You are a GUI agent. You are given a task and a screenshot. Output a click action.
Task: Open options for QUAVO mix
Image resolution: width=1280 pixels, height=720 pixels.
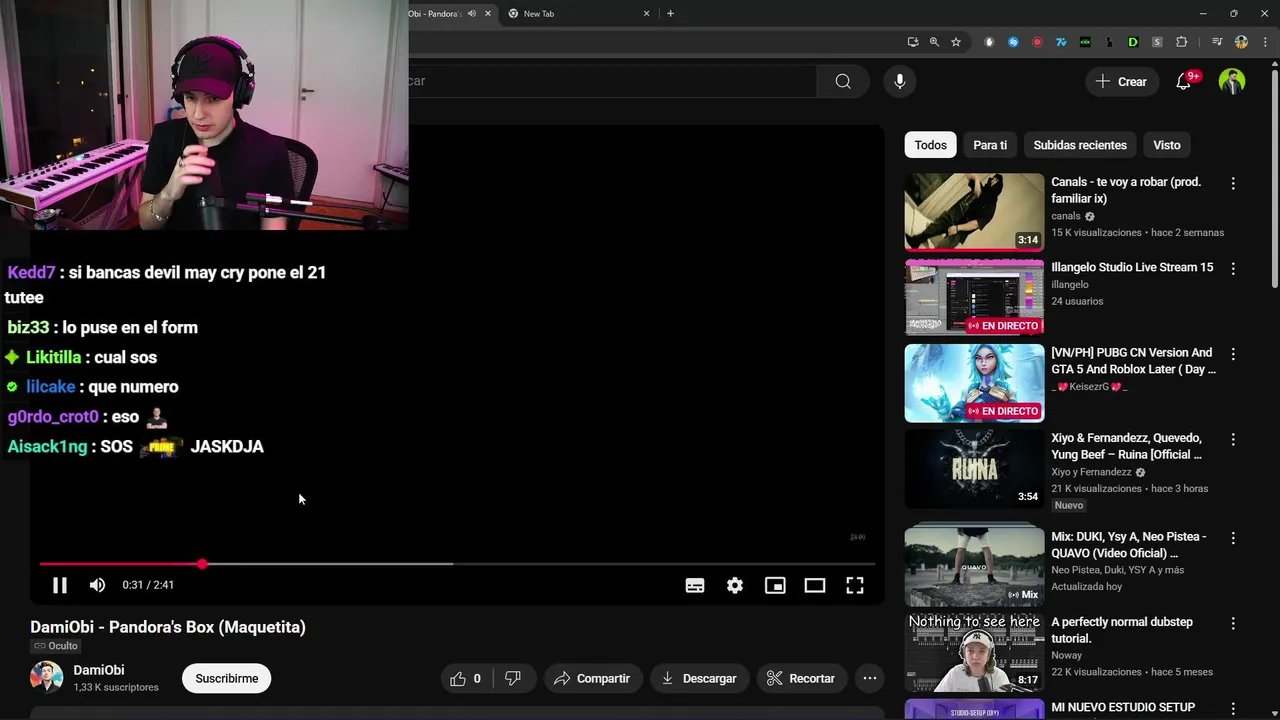click(x=1233, y=538)
